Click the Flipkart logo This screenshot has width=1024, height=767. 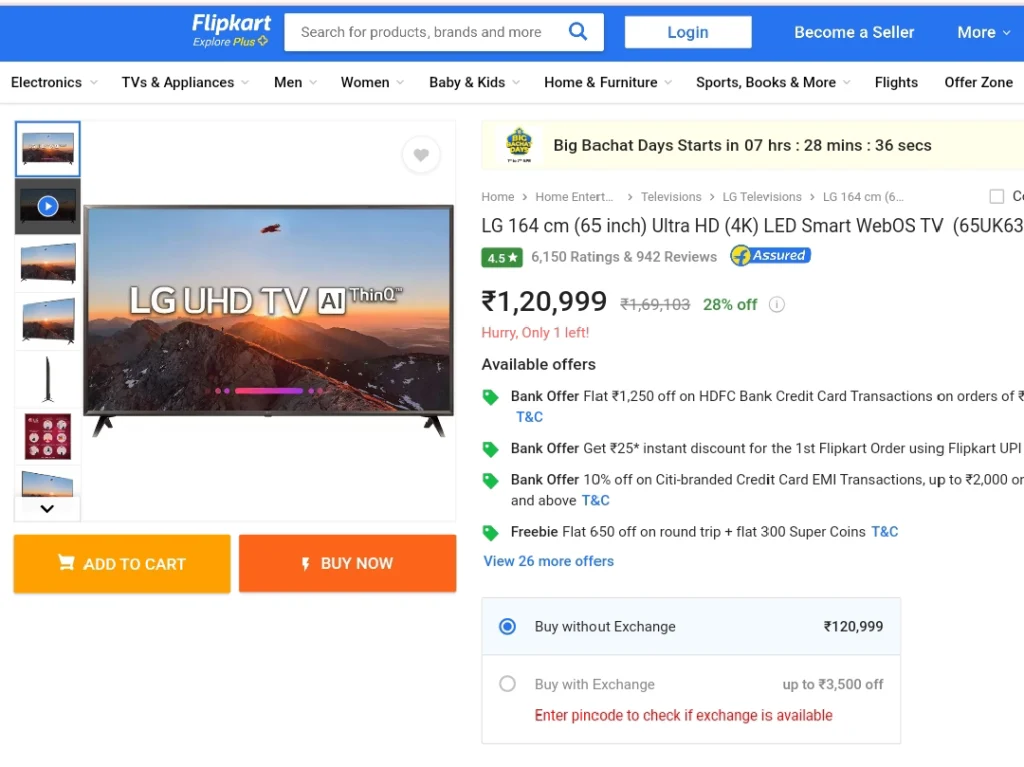click(231, 31)
